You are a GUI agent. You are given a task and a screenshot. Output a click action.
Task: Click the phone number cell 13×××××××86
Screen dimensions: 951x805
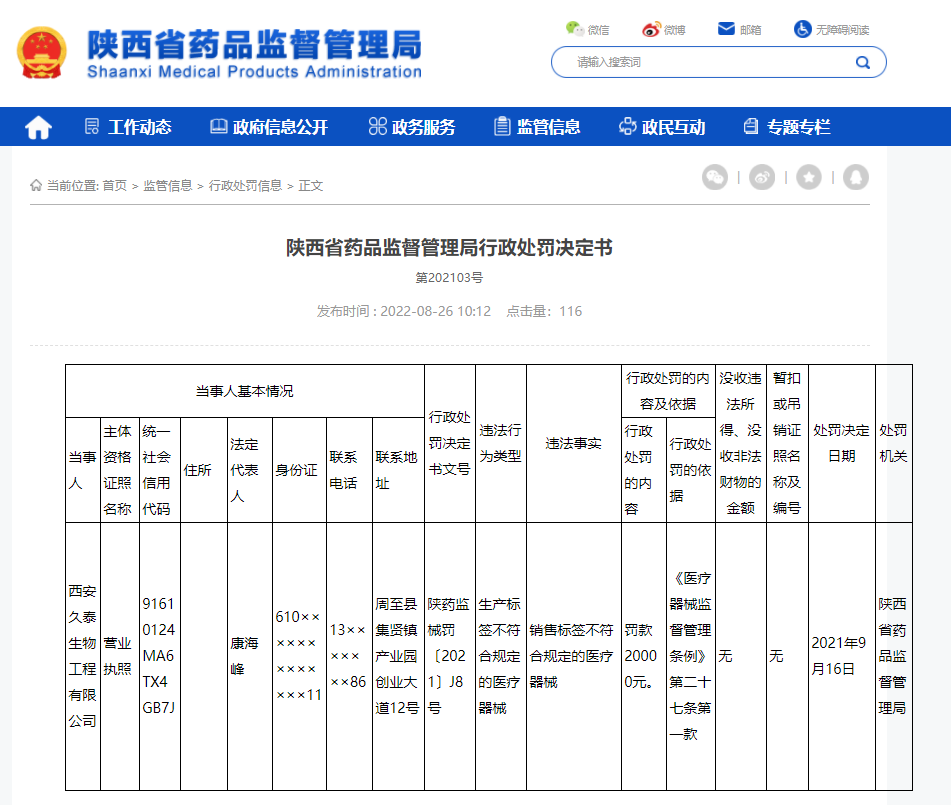coord(348,656)
